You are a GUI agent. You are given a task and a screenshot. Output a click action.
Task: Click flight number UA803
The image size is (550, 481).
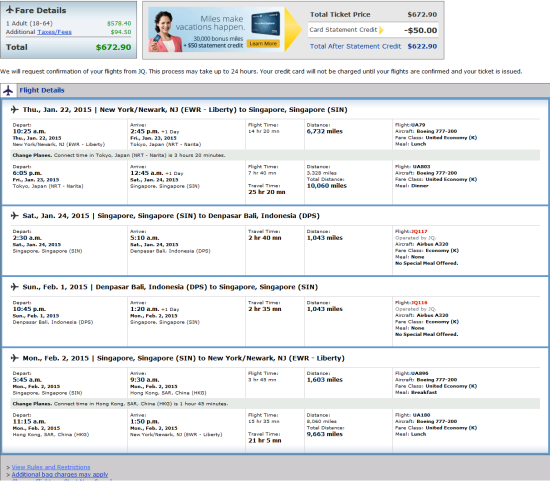pyautogui.click(x=421, y=166)
